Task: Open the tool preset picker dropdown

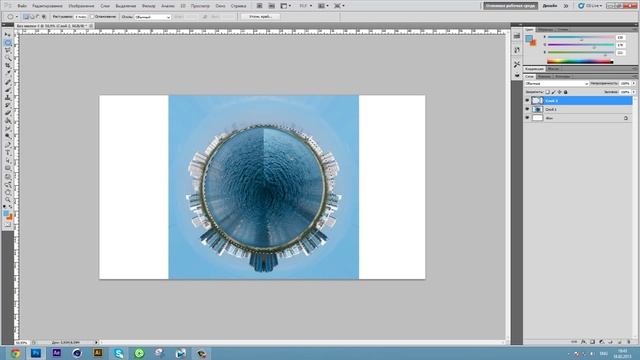Action: coord(16,17)
